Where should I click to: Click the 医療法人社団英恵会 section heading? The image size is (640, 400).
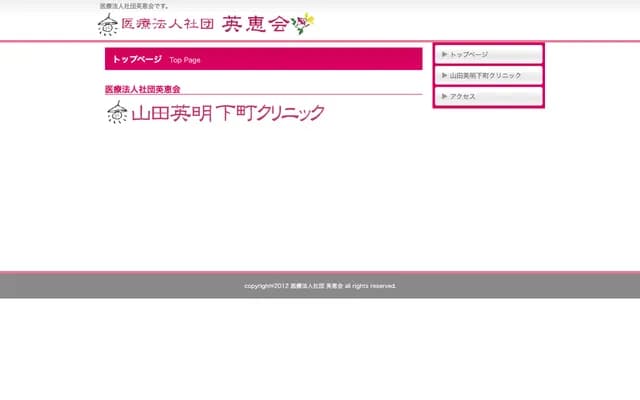149,89
